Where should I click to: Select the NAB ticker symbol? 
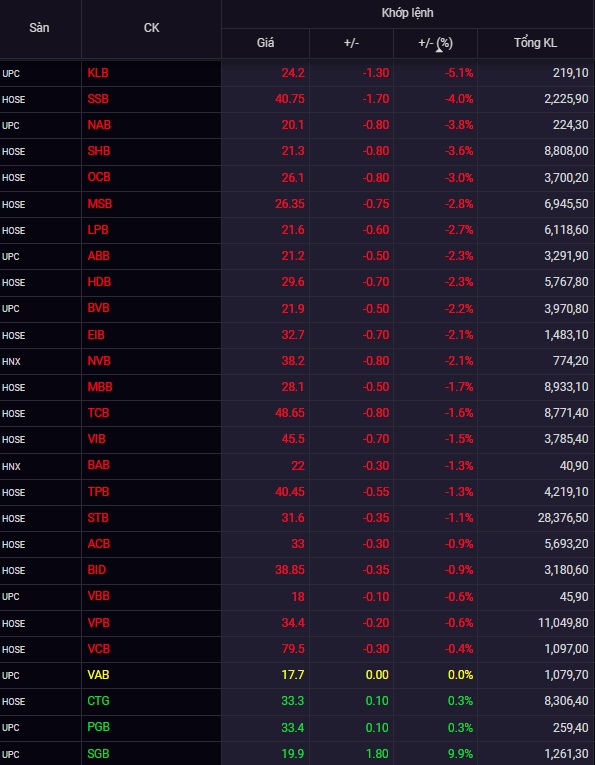point(99,125)
